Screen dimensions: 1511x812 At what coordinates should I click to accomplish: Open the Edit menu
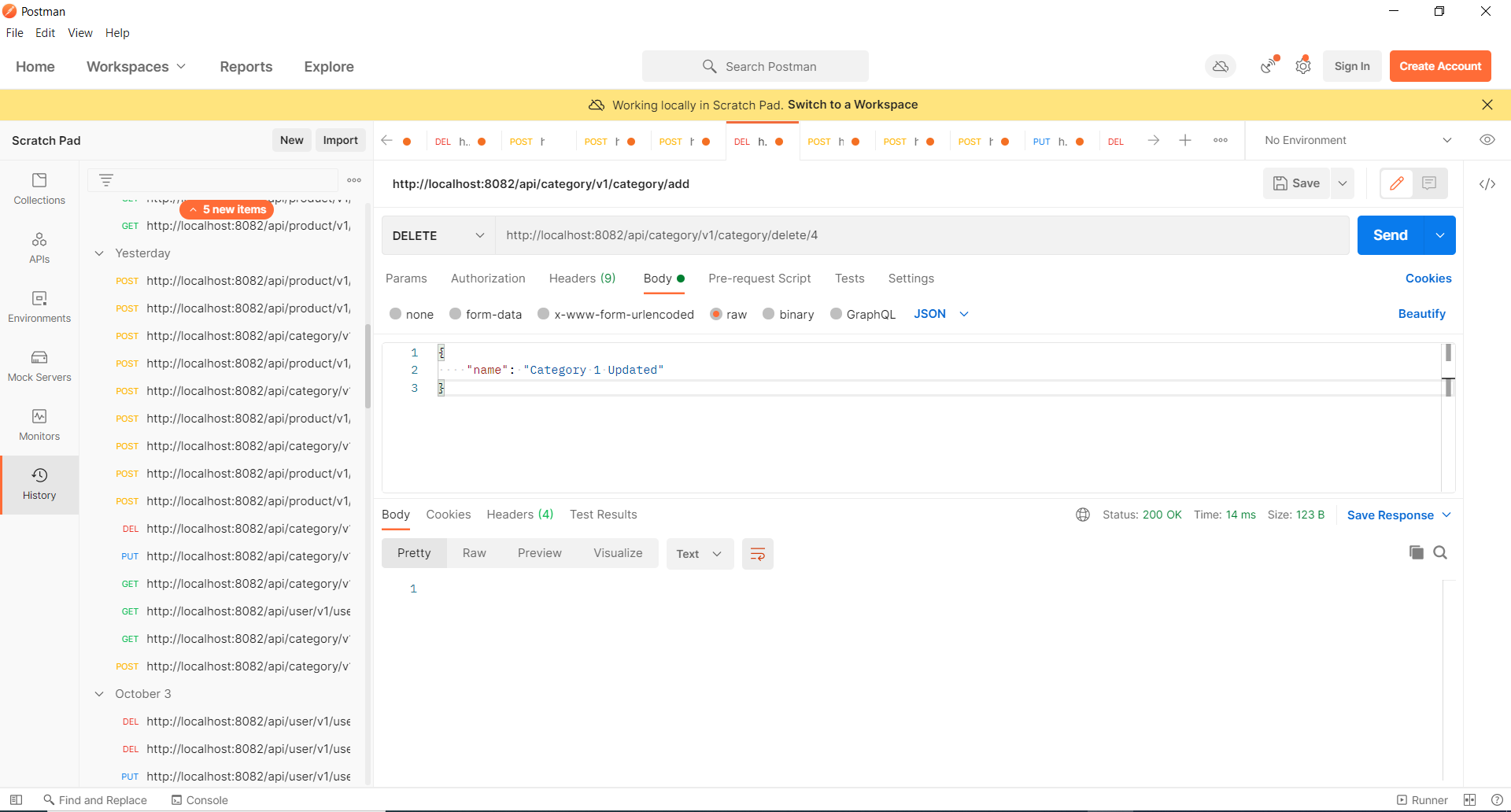pos(45,33)
